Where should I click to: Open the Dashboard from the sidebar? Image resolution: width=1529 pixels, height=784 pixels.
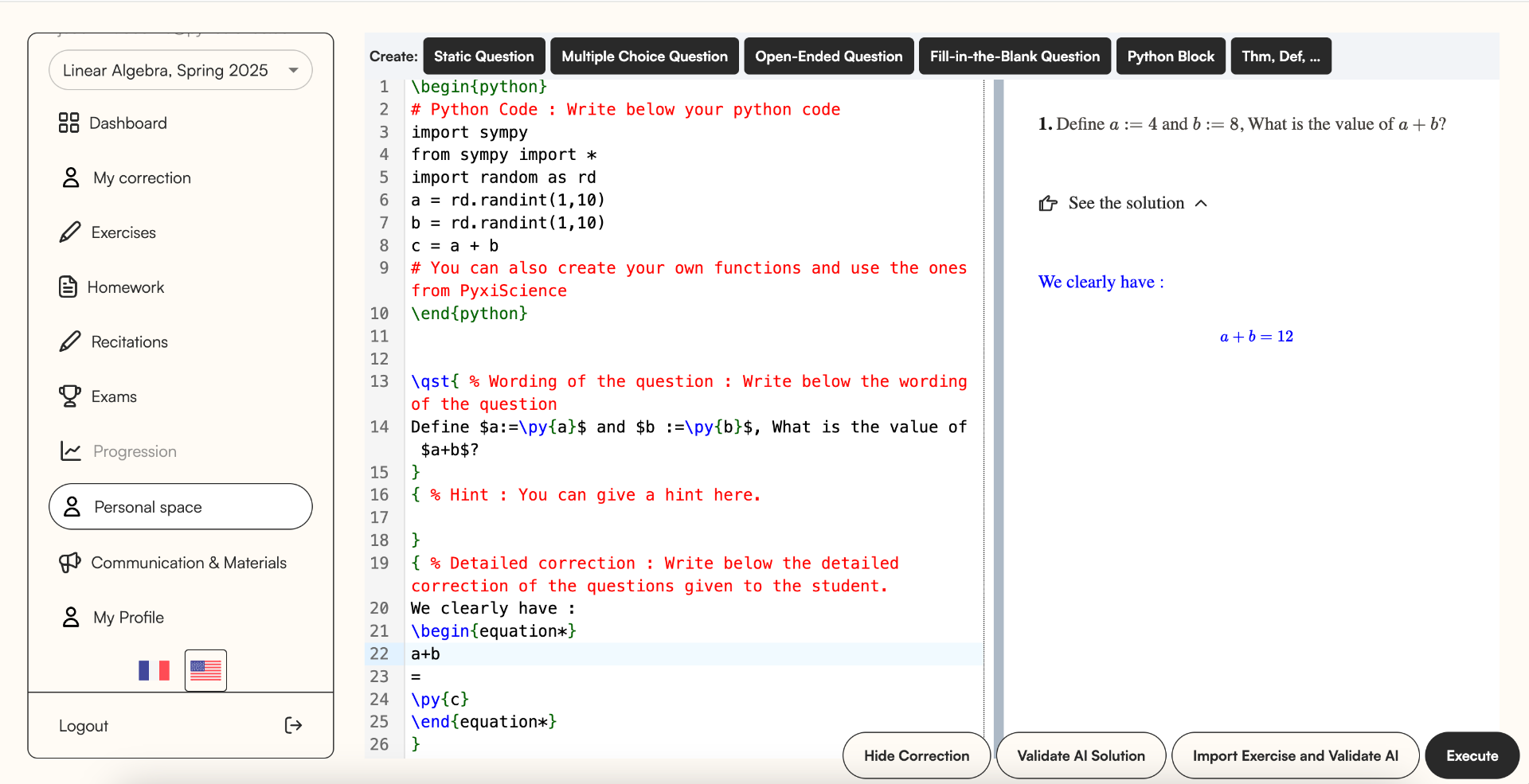(x=128, y=123)
